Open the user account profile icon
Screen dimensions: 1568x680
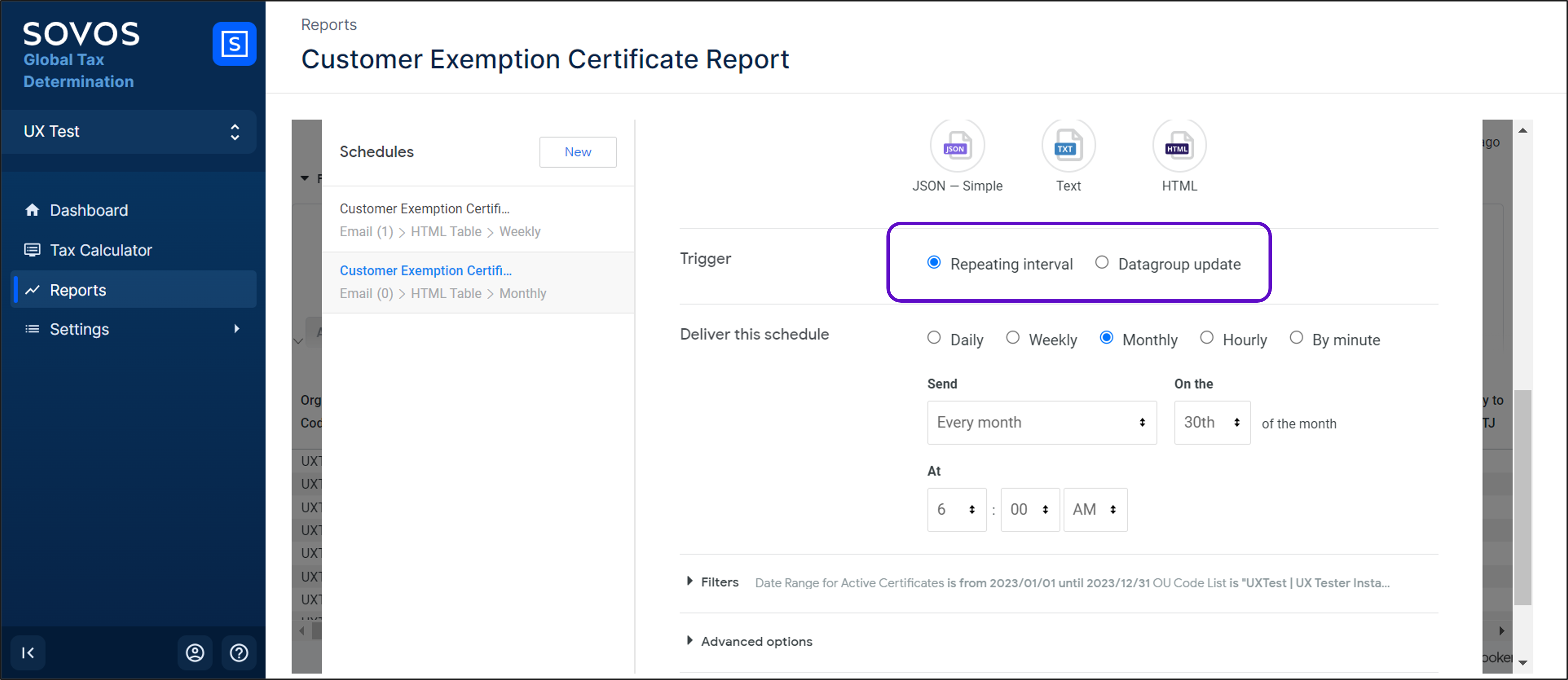tap(195, 653)
